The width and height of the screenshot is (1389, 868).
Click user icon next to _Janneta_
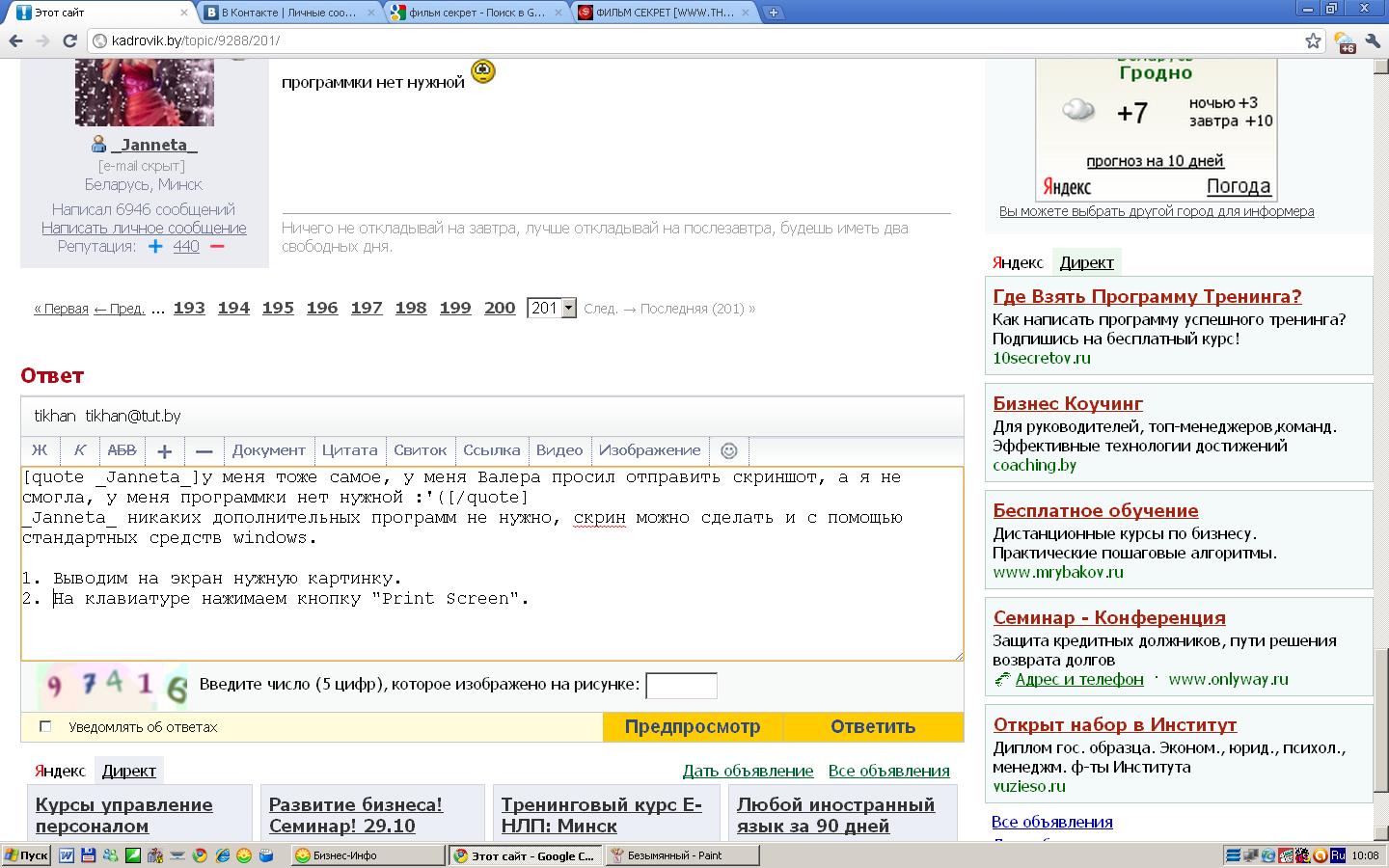98,145
